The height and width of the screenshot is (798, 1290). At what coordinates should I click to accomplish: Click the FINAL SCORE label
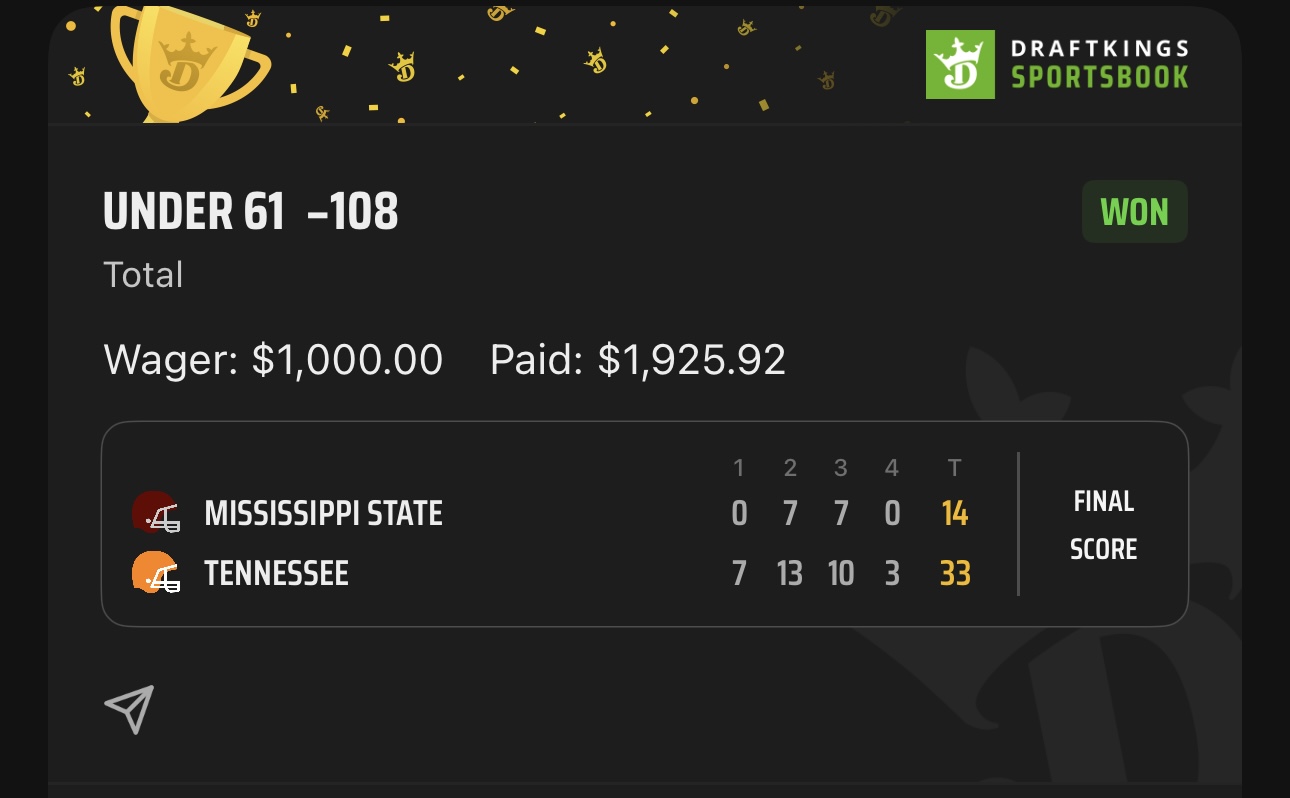1103,525
